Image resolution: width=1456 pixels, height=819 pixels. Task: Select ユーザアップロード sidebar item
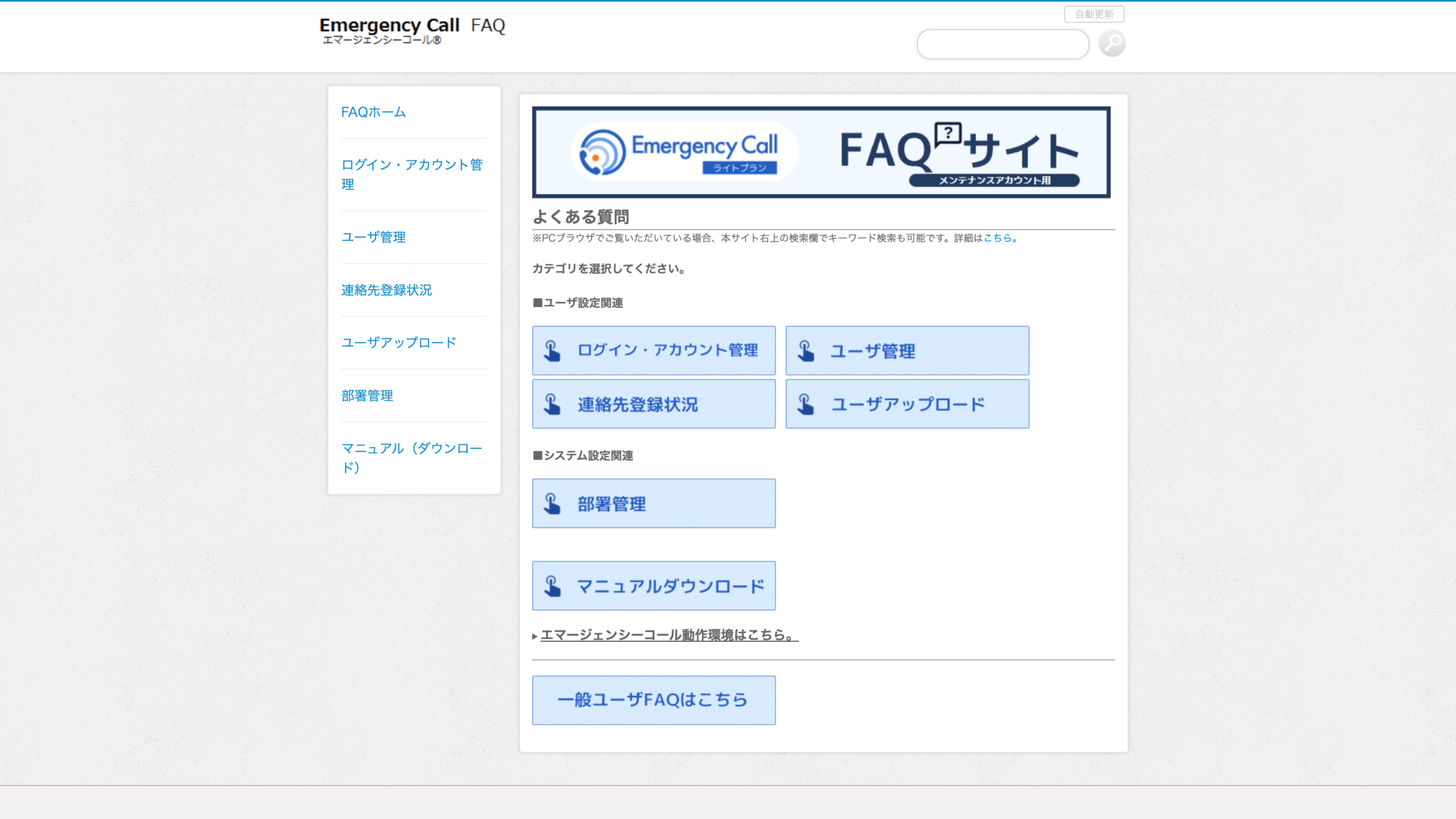398,343
